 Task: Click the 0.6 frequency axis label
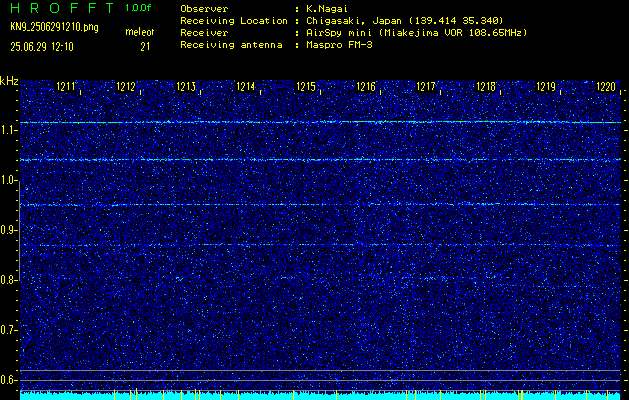[9, 380]
